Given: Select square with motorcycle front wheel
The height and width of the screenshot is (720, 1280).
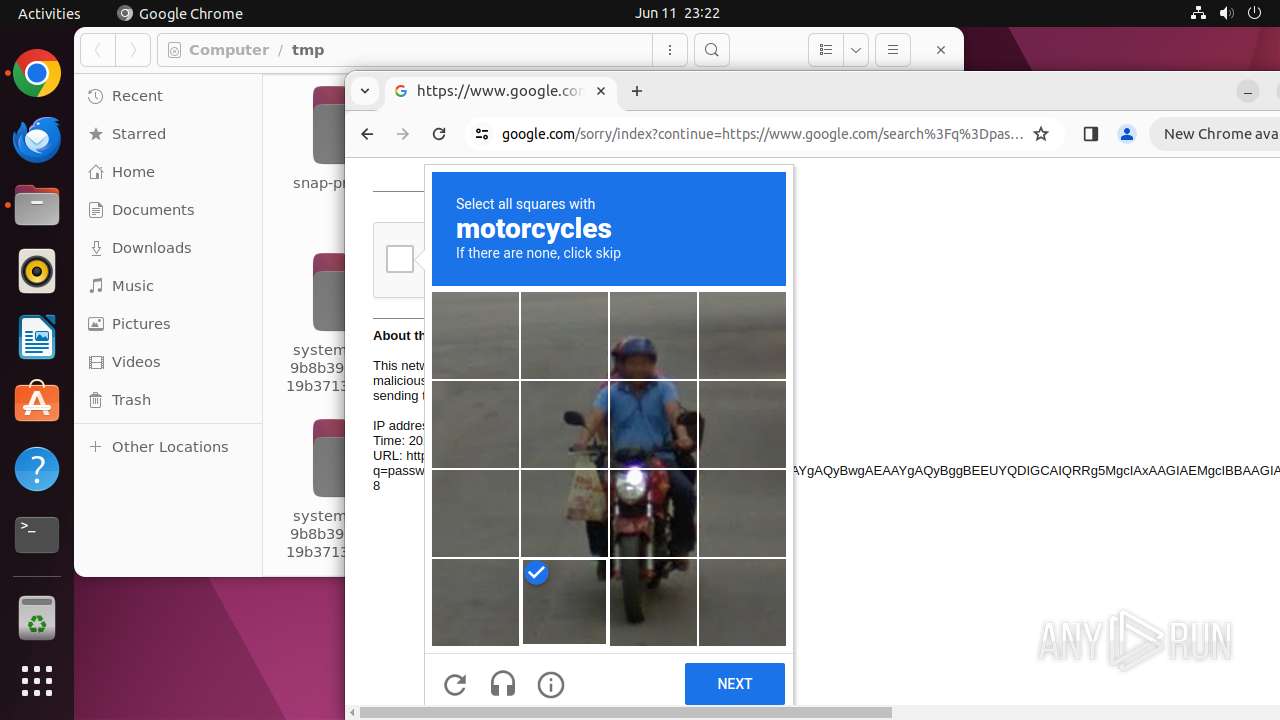Looking at the screenshot, I should [x=653, y=602].
